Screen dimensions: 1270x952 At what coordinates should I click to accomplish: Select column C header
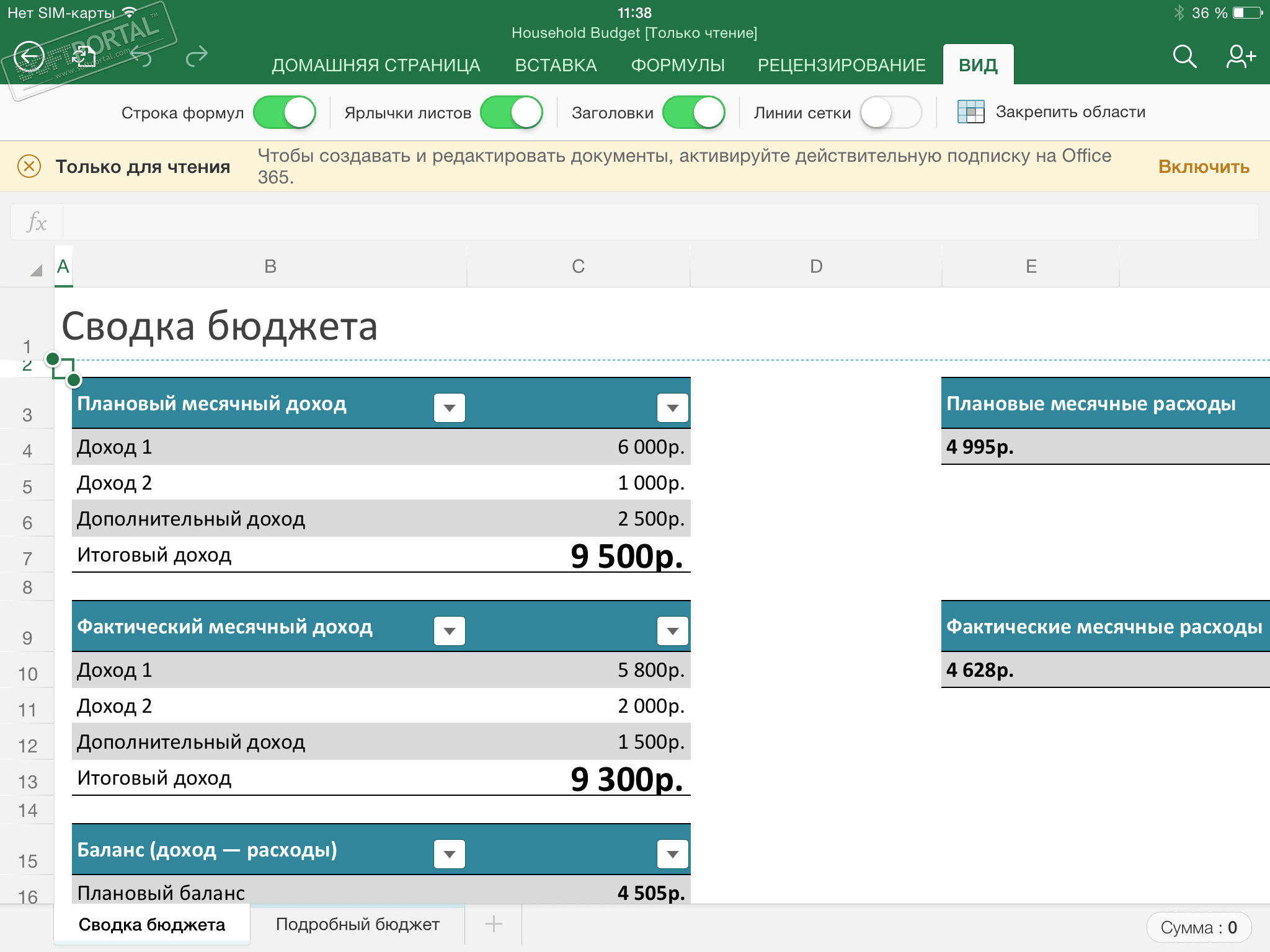578,267
